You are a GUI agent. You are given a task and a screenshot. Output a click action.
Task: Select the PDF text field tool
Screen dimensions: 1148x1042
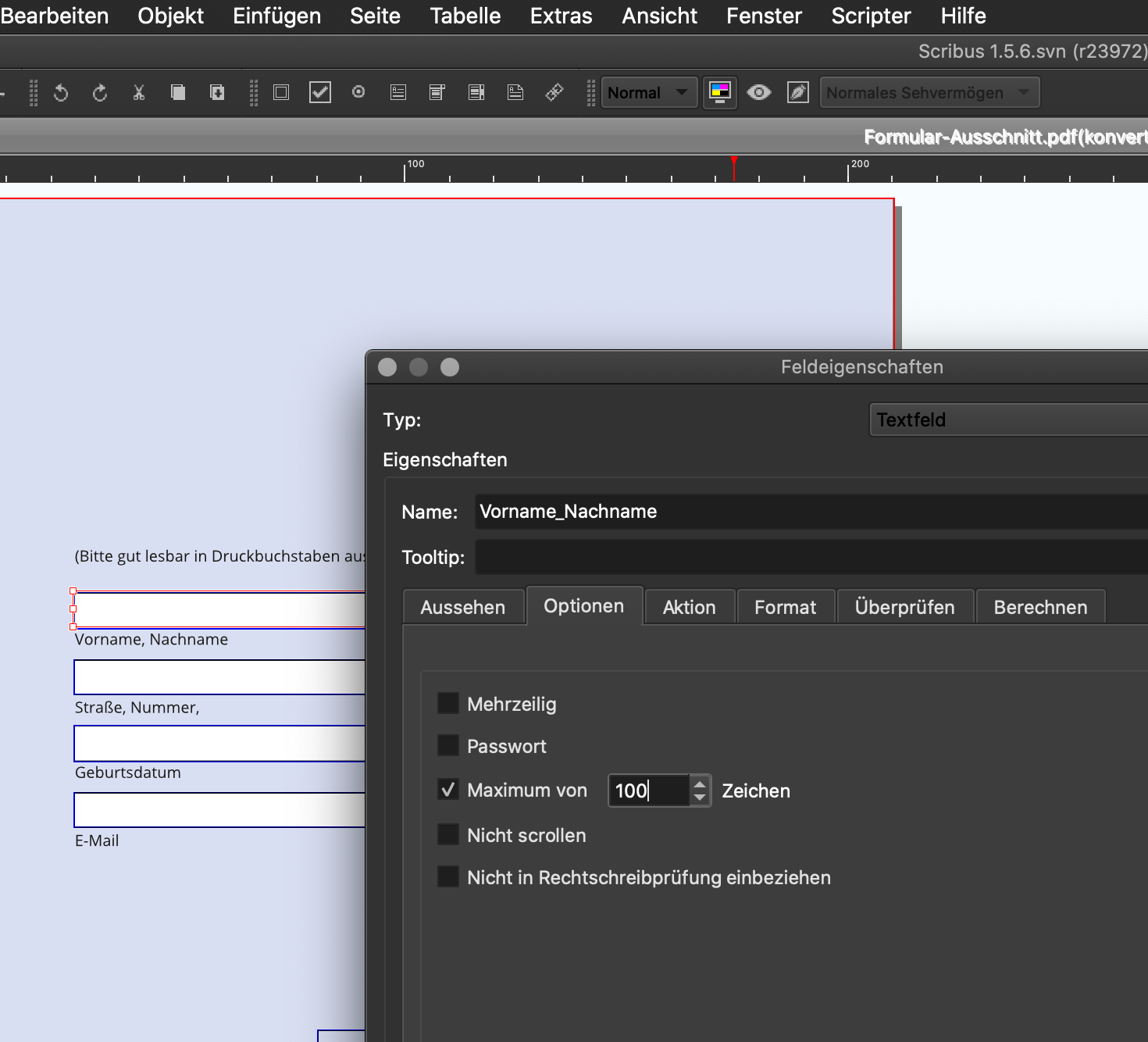[x=398, y=92]
